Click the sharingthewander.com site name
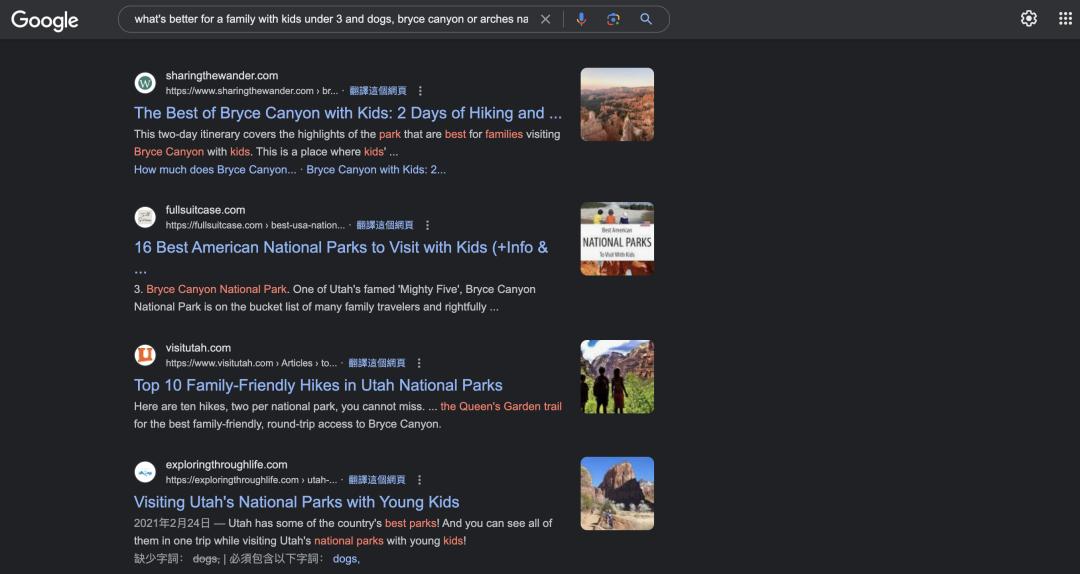 [222, 76]
